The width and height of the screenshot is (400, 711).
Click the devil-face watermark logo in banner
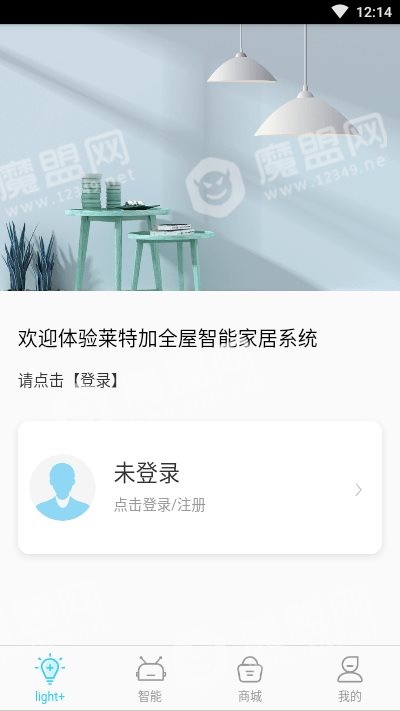pyautogui.click(x=215, y=186)
